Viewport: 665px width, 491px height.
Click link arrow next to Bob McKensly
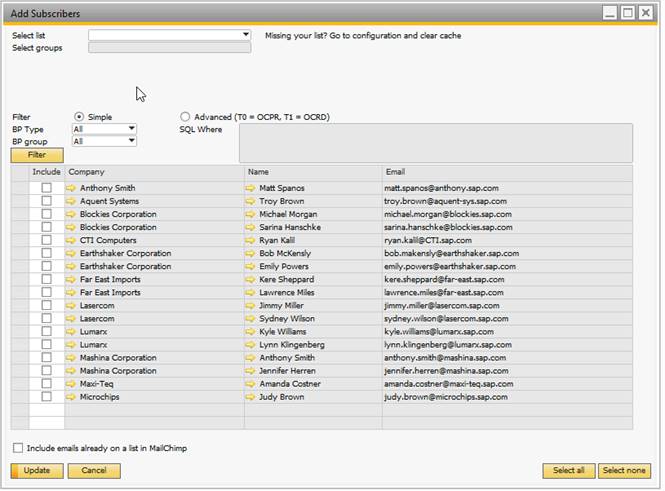click(x=251, y=253)
